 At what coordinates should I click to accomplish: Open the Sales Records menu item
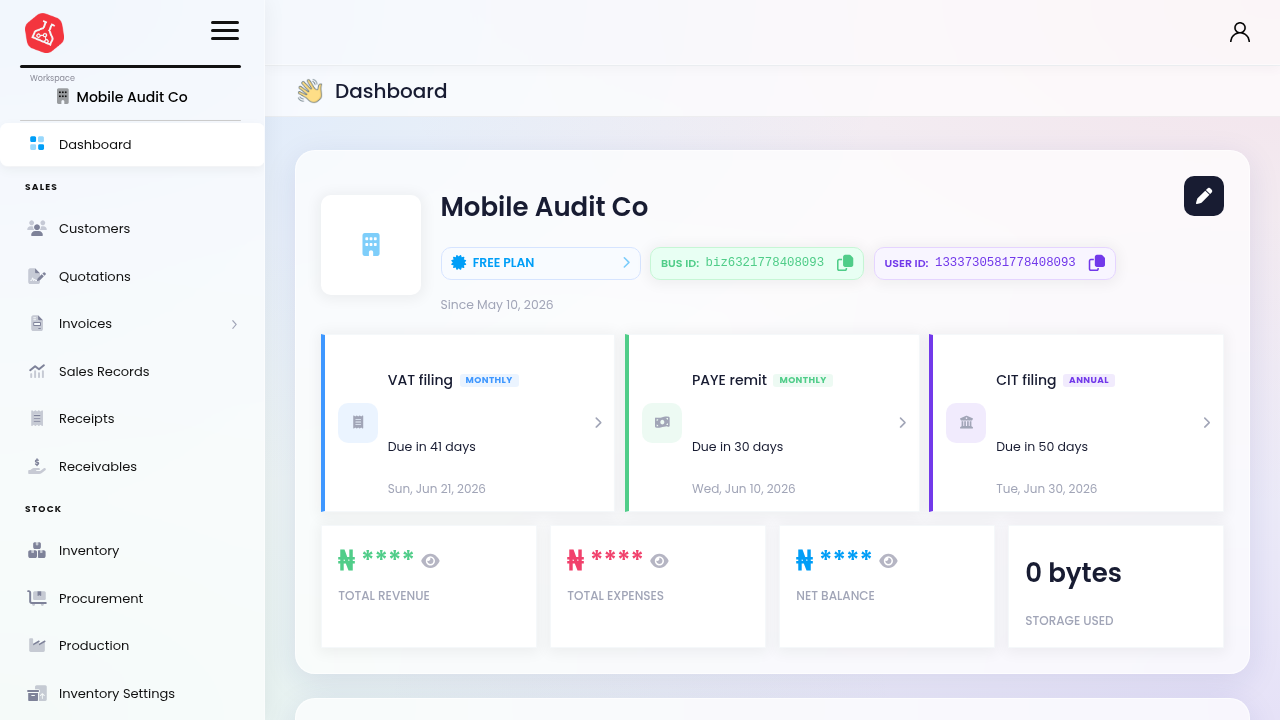click(132, 371)
